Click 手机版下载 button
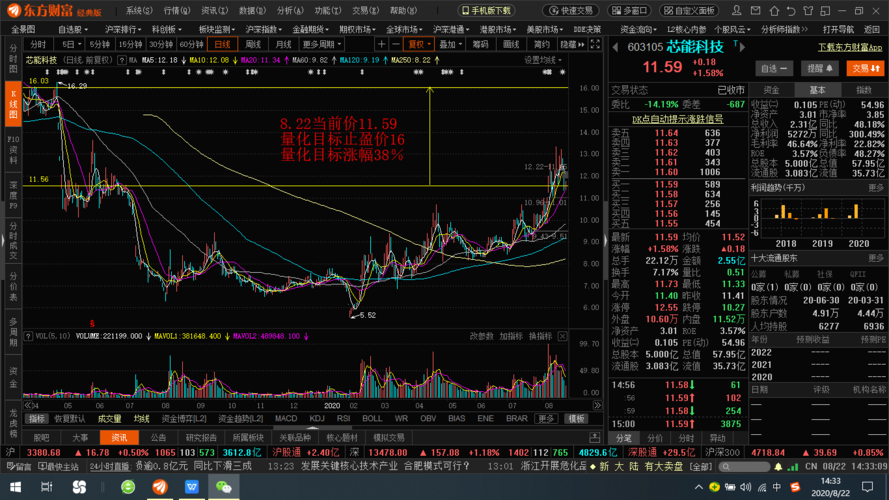This screenshot has width=889, height=500. coord(486,10)
